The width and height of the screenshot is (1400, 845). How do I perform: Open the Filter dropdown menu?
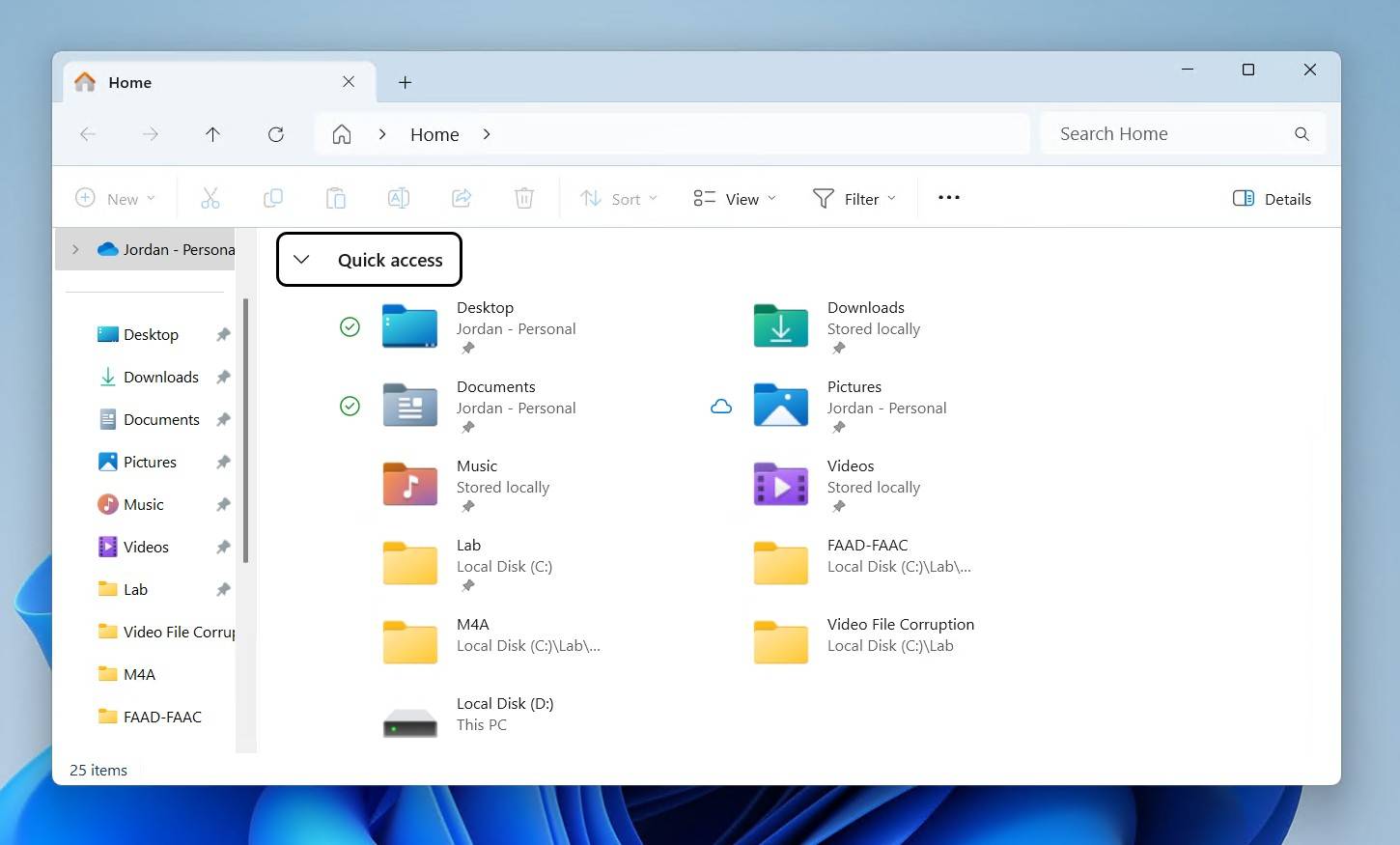(854, 199)
